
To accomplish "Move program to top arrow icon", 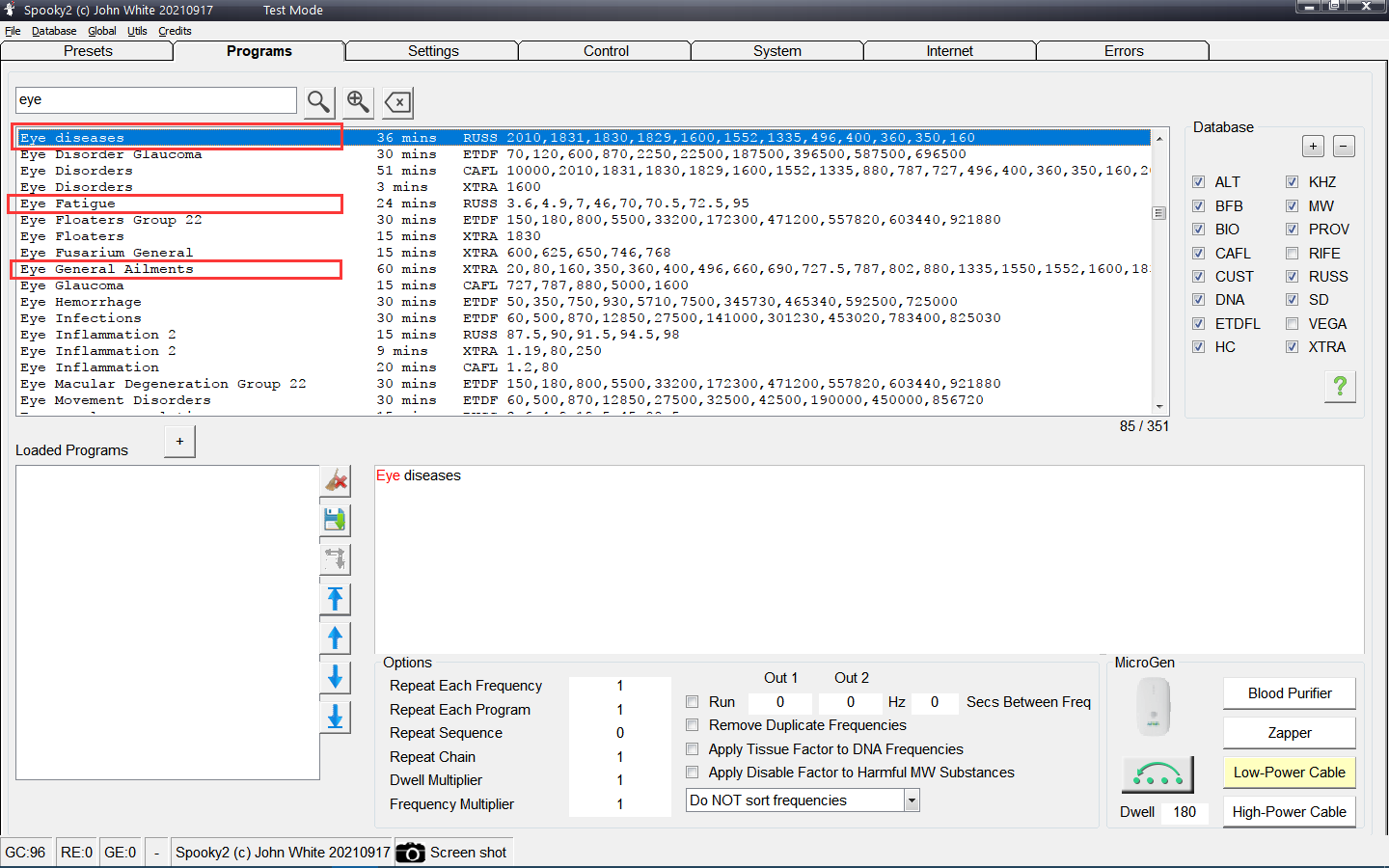I will [x=335, y=599].
